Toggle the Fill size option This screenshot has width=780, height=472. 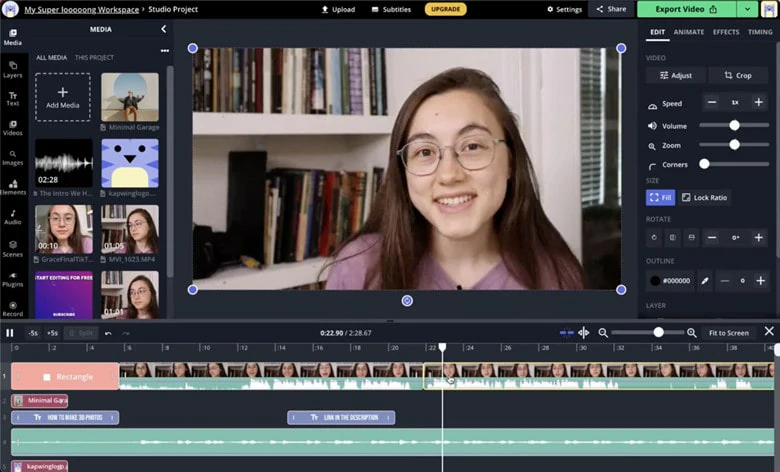pyautogui.click(x=660, y=197)
